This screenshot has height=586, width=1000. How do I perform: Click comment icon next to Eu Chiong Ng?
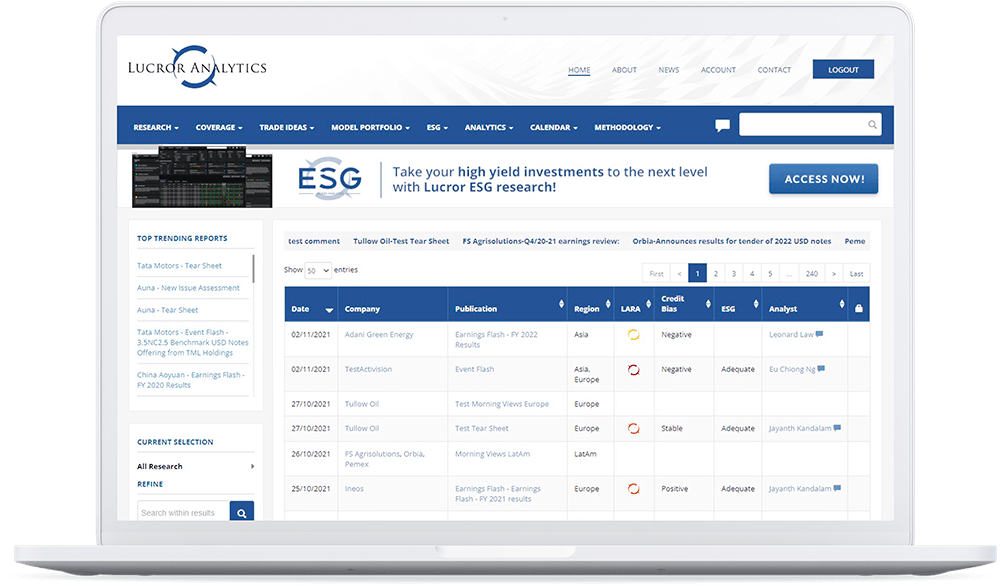[821, 369]
